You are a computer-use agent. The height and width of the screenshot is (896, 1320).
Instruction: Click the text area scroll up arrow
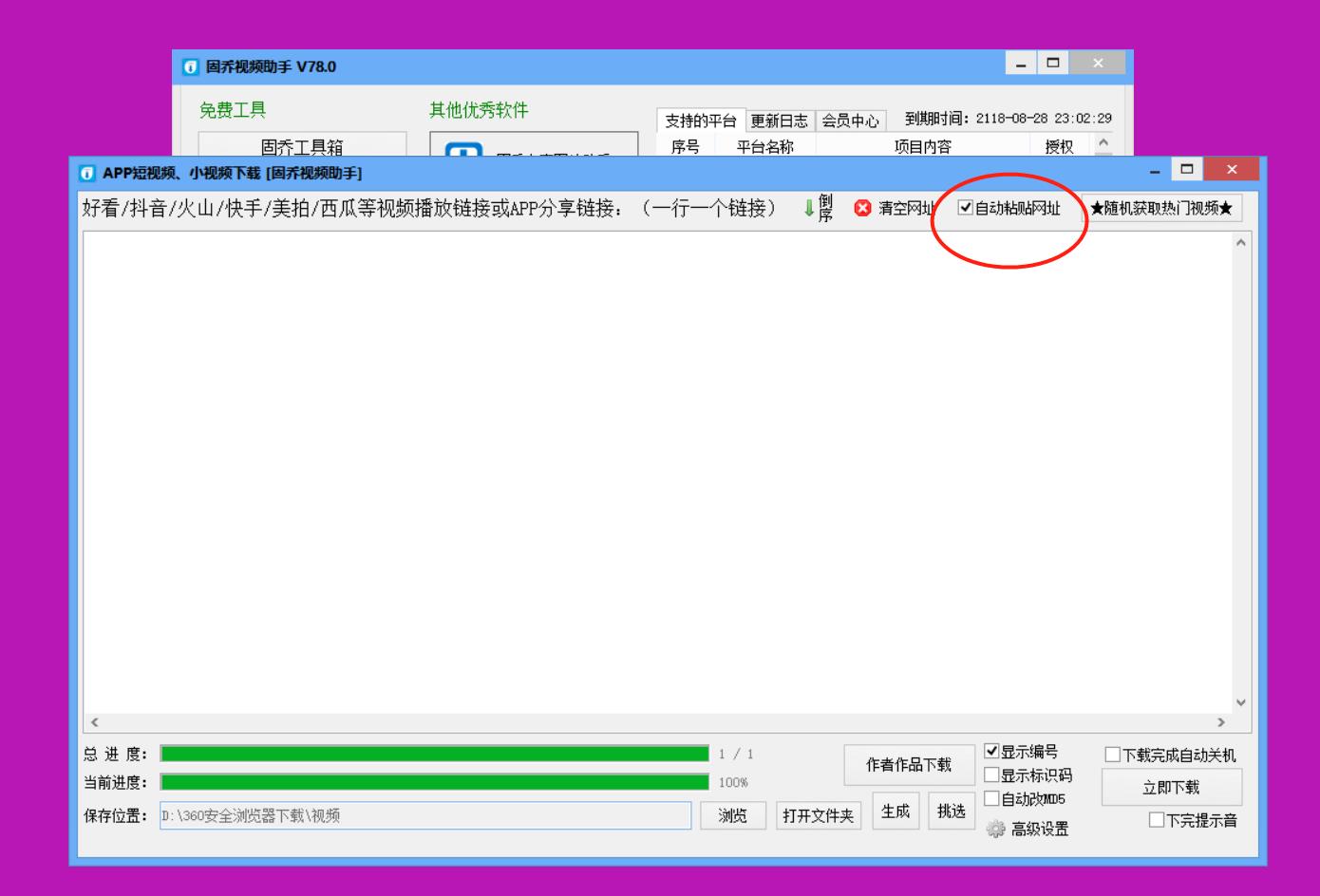click(x=1241, y=243)
